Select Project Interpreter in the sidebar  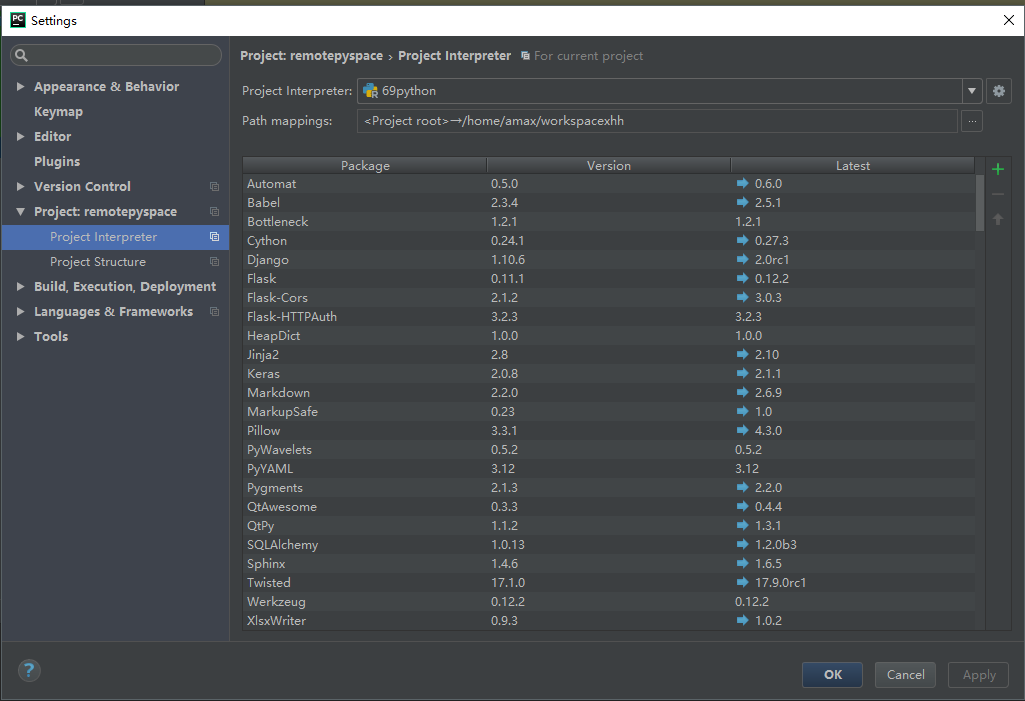coord(115,237)
